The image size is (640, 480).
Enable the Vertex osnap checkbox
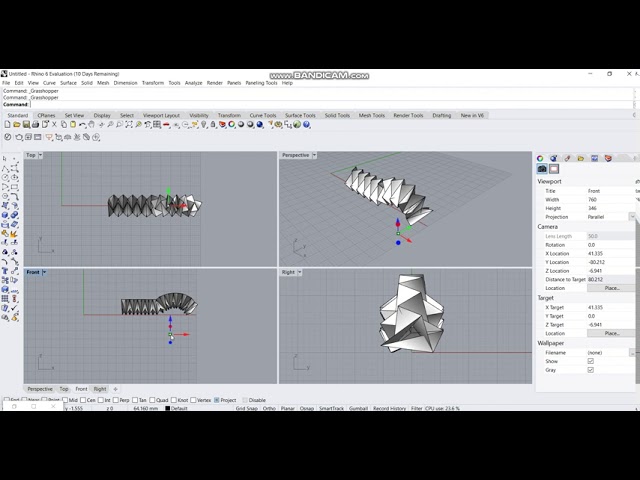coord(193,400)
